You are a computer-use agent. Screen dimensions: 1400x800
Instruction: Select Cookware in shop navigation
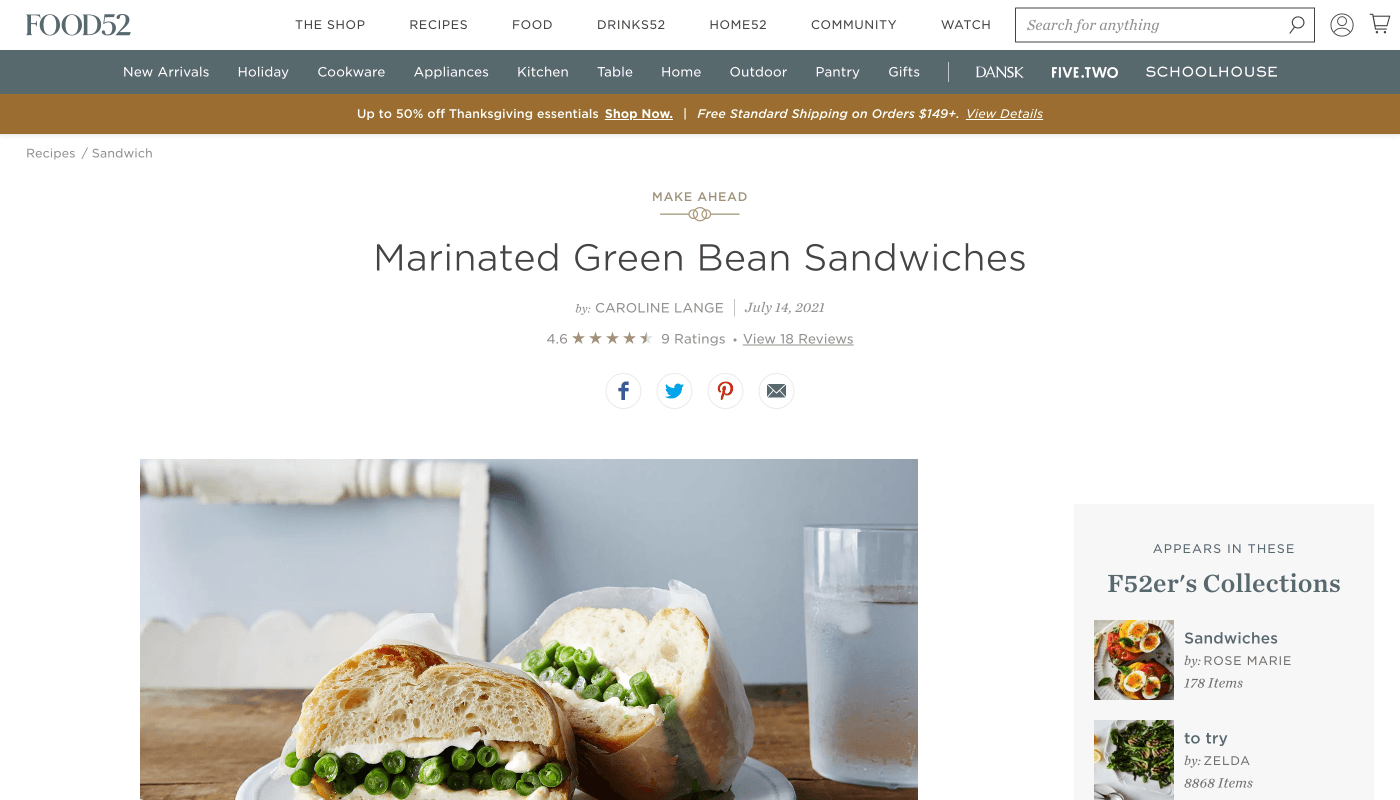click(351, 72)
